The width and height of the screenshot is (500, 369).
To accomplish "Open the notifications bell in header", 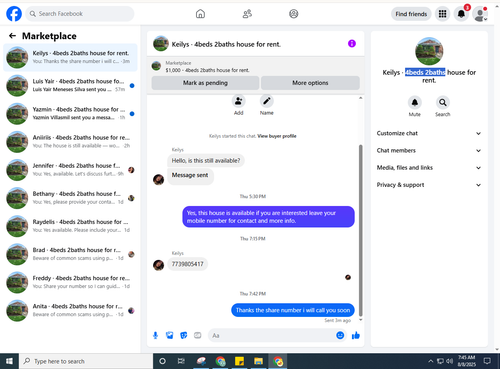I will tap(461, 14).
